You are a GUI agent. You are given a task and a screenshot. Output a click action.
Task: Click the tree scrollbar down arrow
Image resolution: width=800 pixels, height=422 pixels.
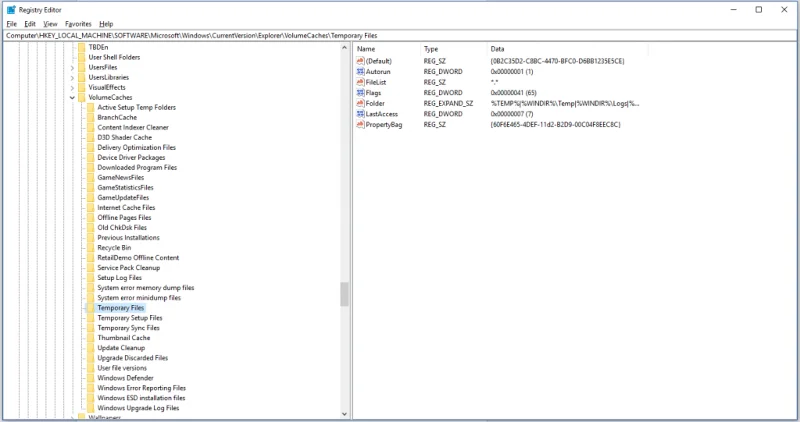click(344, 414)
